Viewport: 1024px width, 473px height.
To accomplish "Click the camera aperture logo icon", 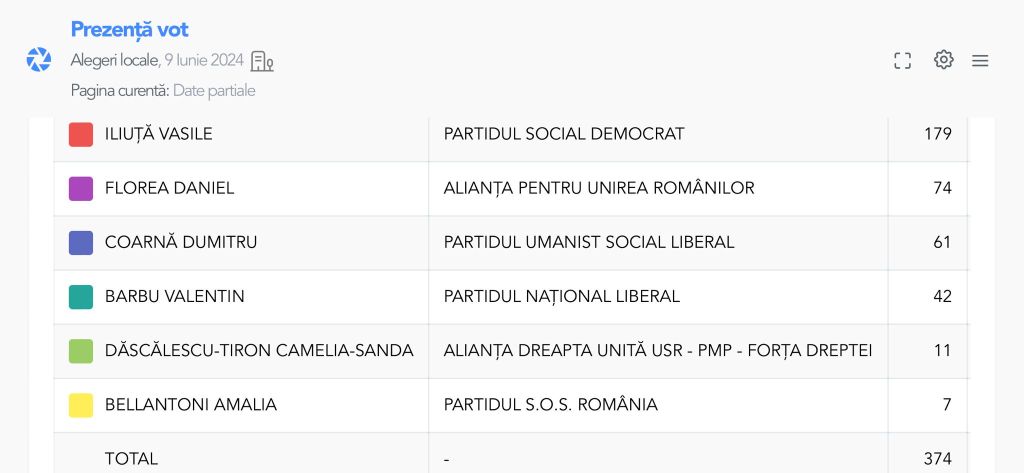I will [x=39, y=60].
